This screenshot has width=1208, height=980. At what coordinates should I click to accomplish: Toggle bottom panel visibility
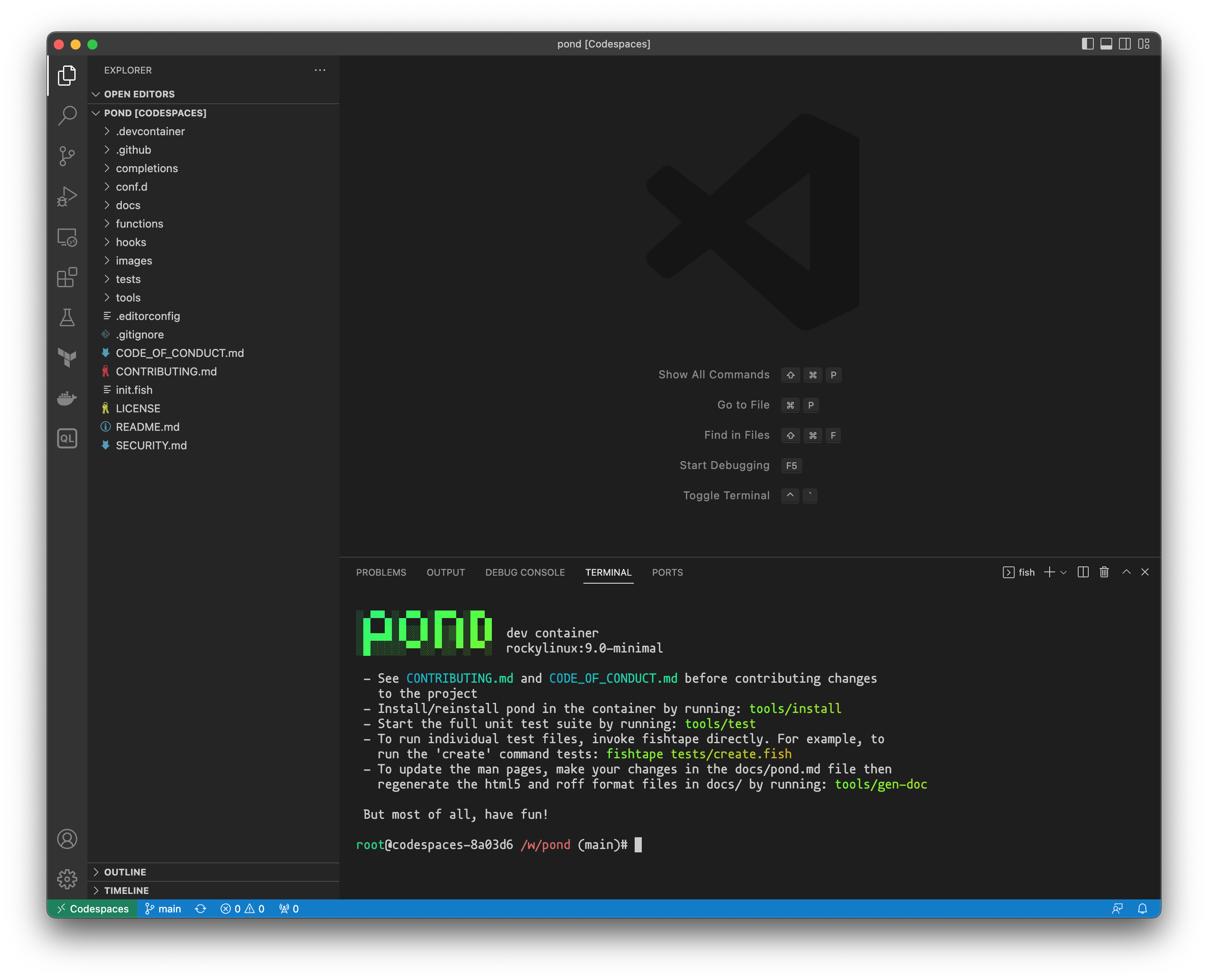pyautogui.click(x=1106, y=44)
